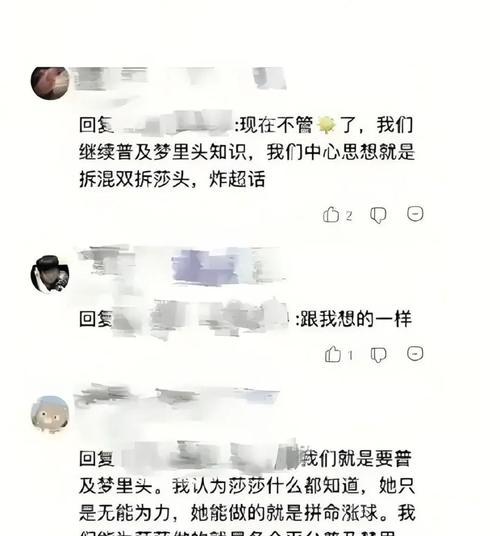Viewport: 500px width, 536px height.
Task: Tap the like count 2 on the first comment
Action: (x=348, y=216)
